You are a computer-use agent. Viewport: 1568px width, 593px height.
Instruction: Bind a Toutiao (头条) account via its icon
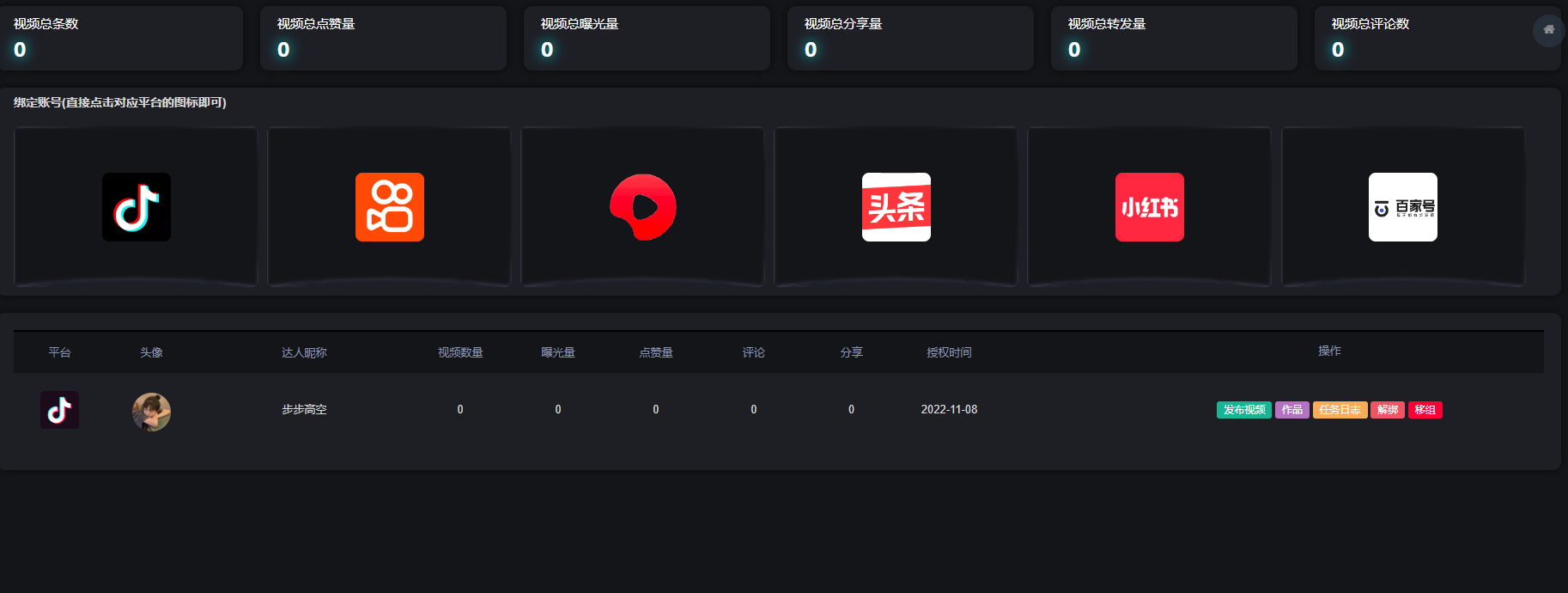click(x=896, y=207)
